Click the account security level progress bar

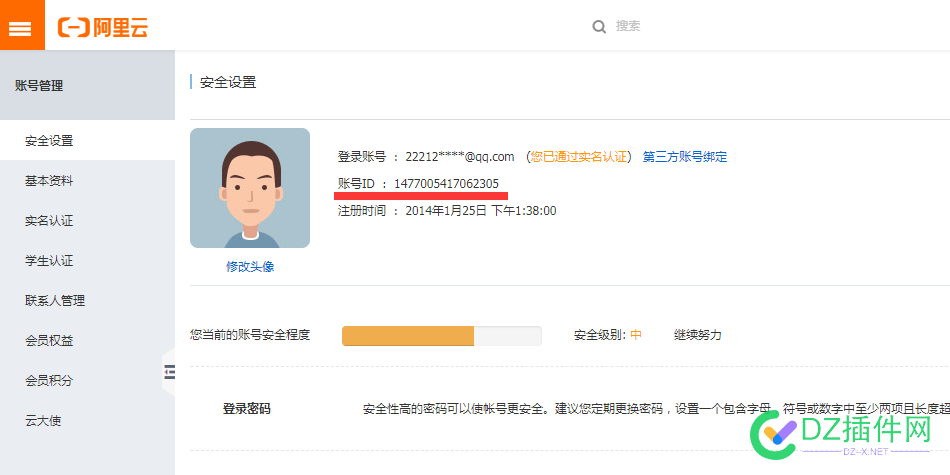[442, 336]
